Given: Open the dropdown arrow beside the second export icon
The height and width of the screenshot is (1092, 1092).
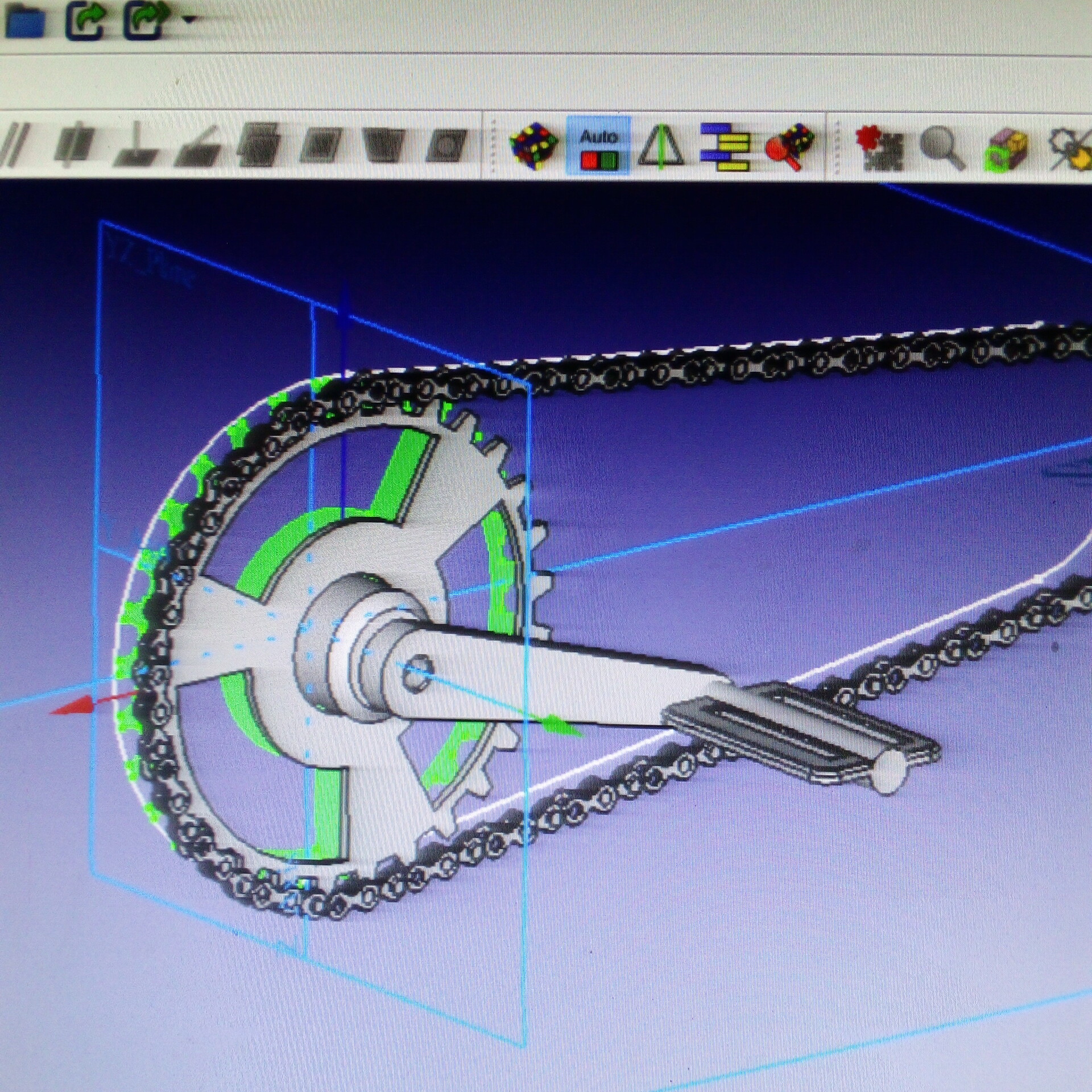Looking at the screenshot, I should (x=189, y=20).
